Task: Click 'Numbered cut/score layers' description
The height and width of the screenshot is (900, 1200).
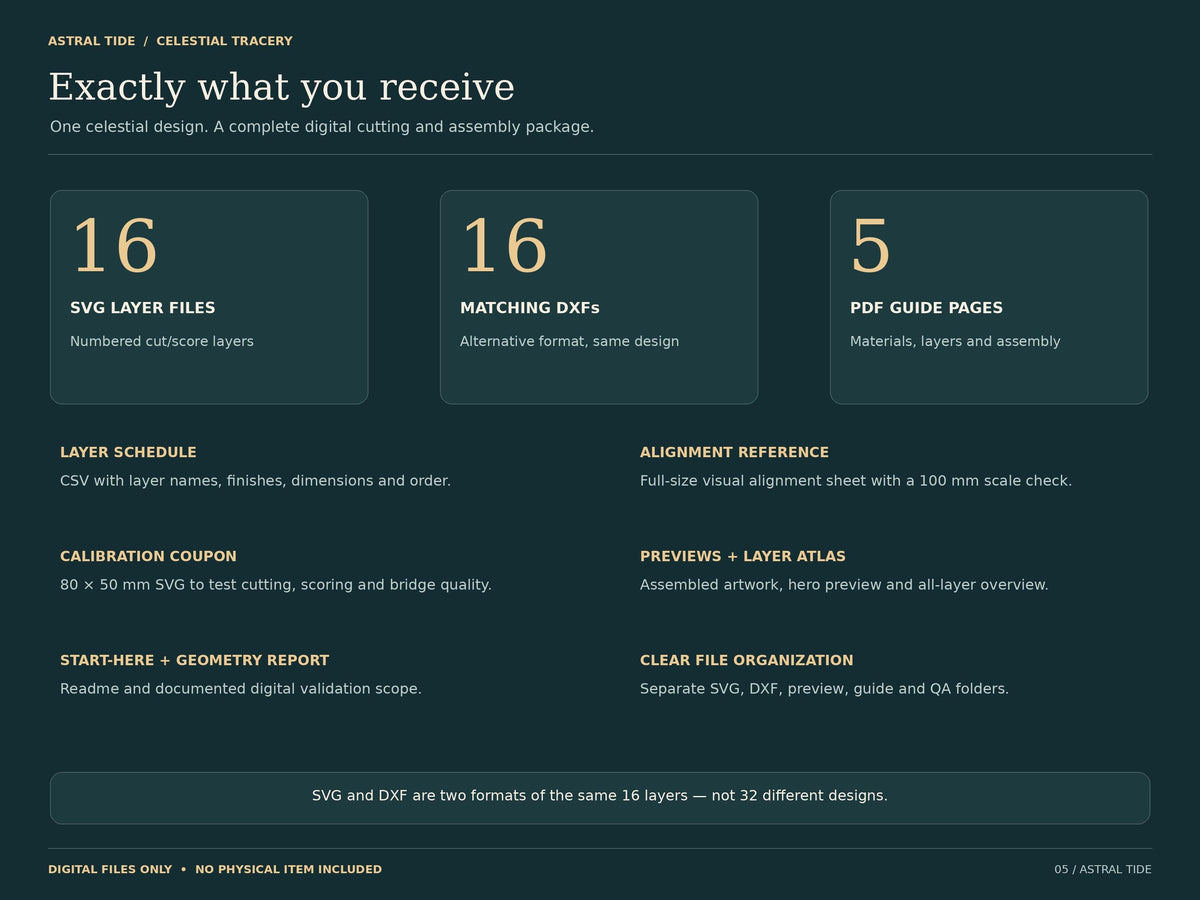Action: coord(162,341)
